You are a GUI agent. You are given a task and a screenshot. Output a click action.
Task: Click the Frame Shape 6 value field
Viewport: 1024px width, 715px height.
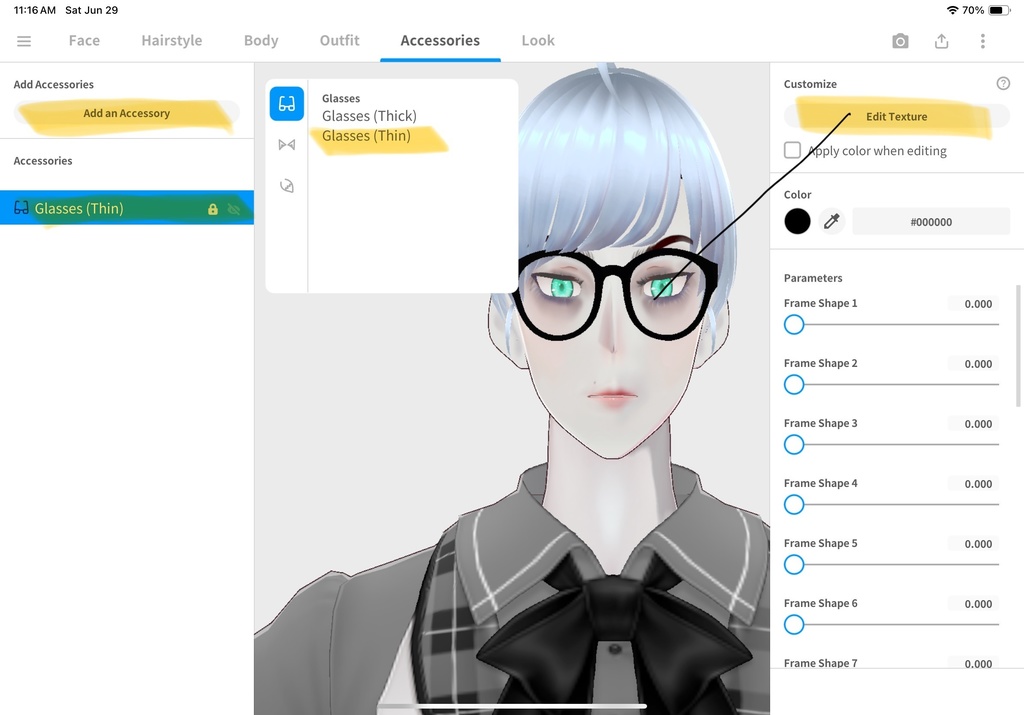click(x=973, y=604)
